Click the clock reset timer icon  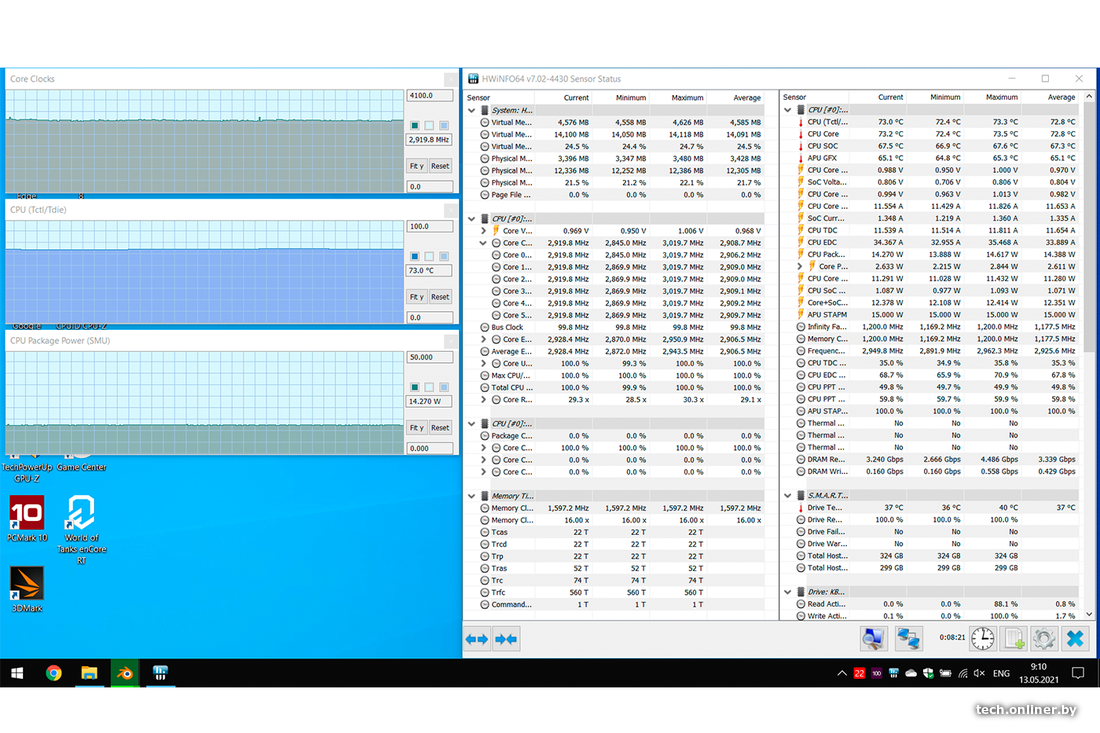click(x=982, y=638)
